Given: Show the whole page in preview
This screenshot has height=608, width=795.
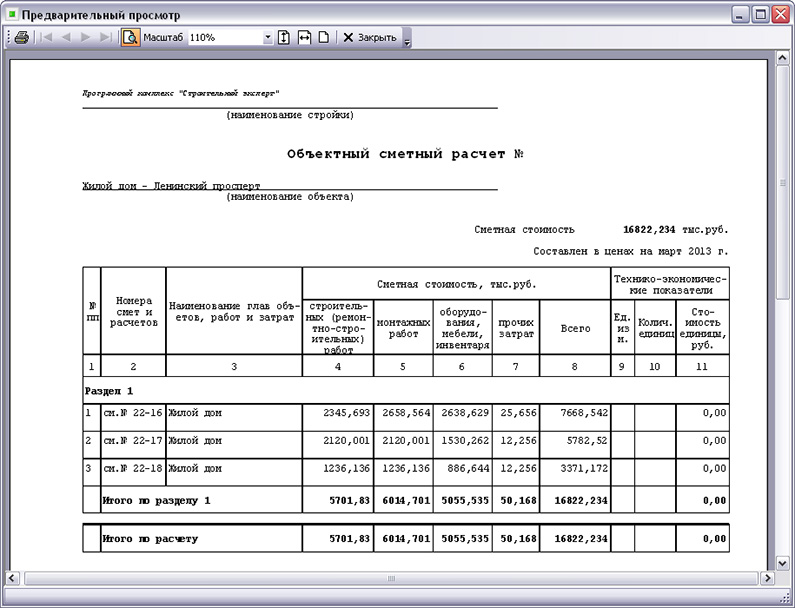Looking at the screenshot, I should pos(323,38).
